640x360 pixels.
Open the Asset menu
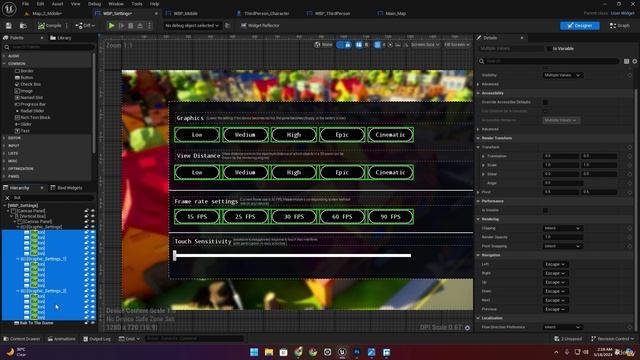(x=57, y=4)
